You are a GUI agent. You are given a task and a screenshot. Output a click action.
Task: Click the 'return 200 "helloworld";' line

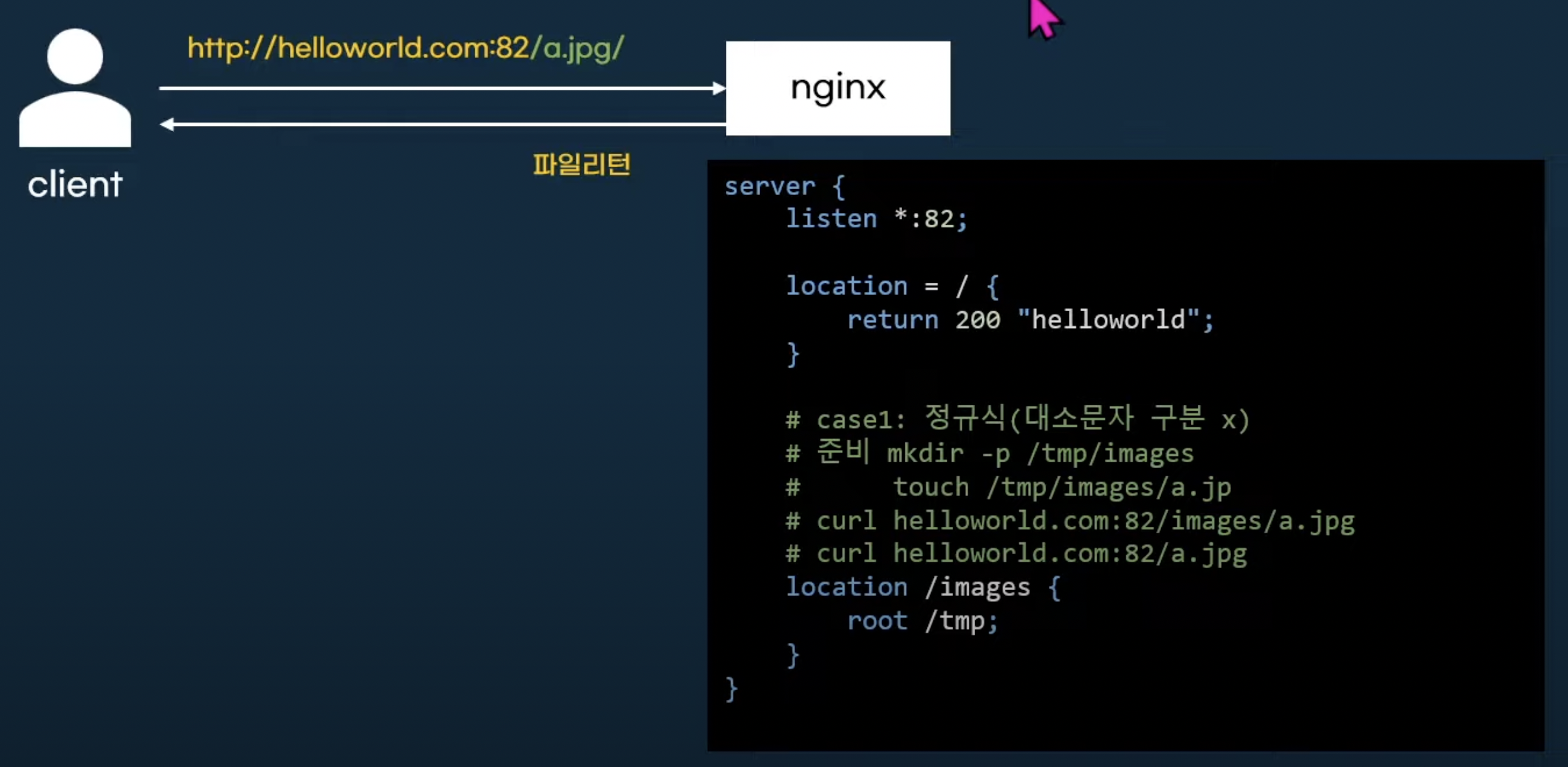1029,320
